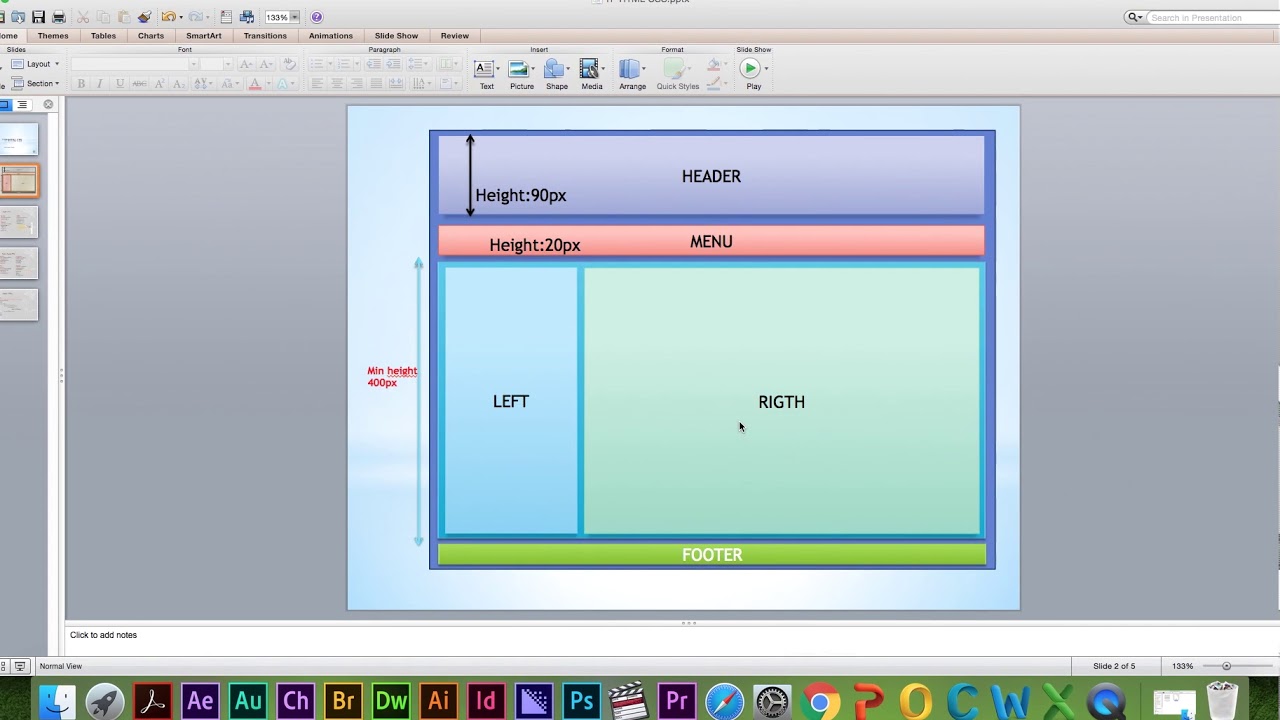Select the HEADER text on slide
The width and height of the screenshot is (1280, 720).
pyautogui.click(x=711, y=176)
